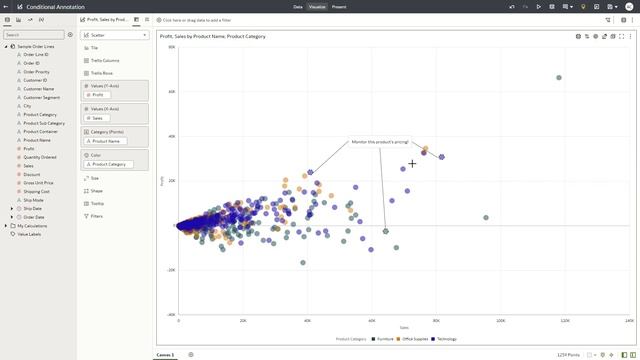This screenshot has height=360, width=640.
Task: Open the Present tab
Action: (339, 7)
